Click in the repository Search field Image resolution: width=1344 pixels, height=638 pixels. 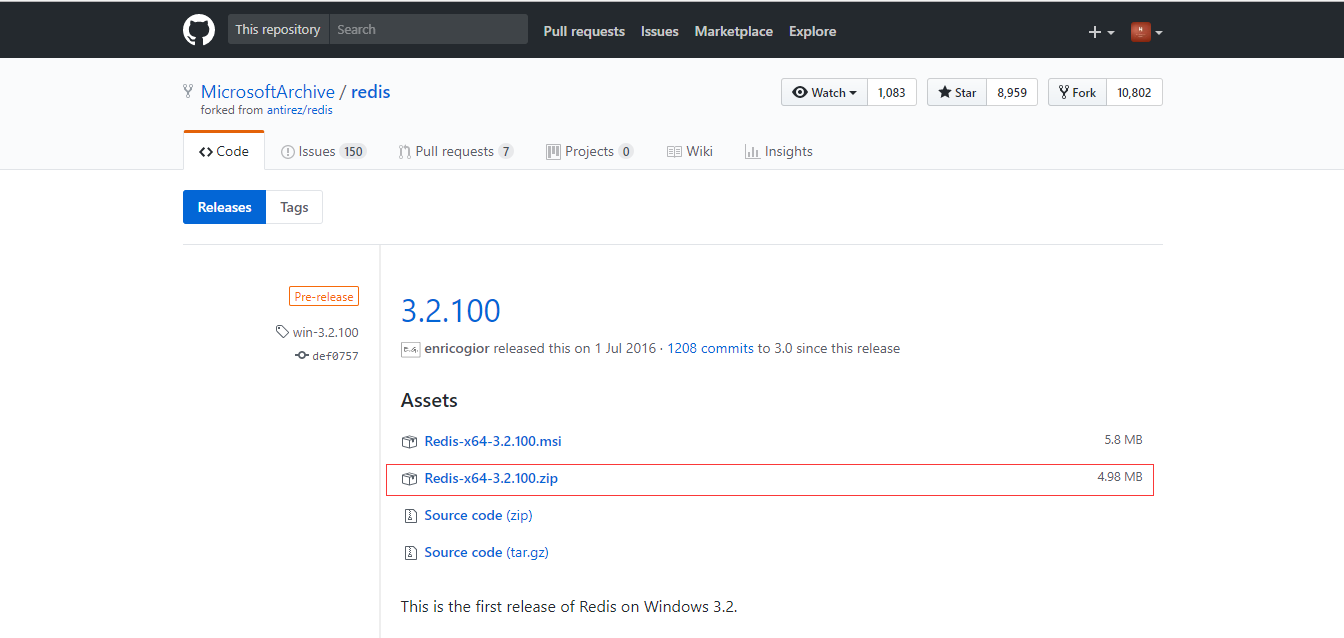428,30
